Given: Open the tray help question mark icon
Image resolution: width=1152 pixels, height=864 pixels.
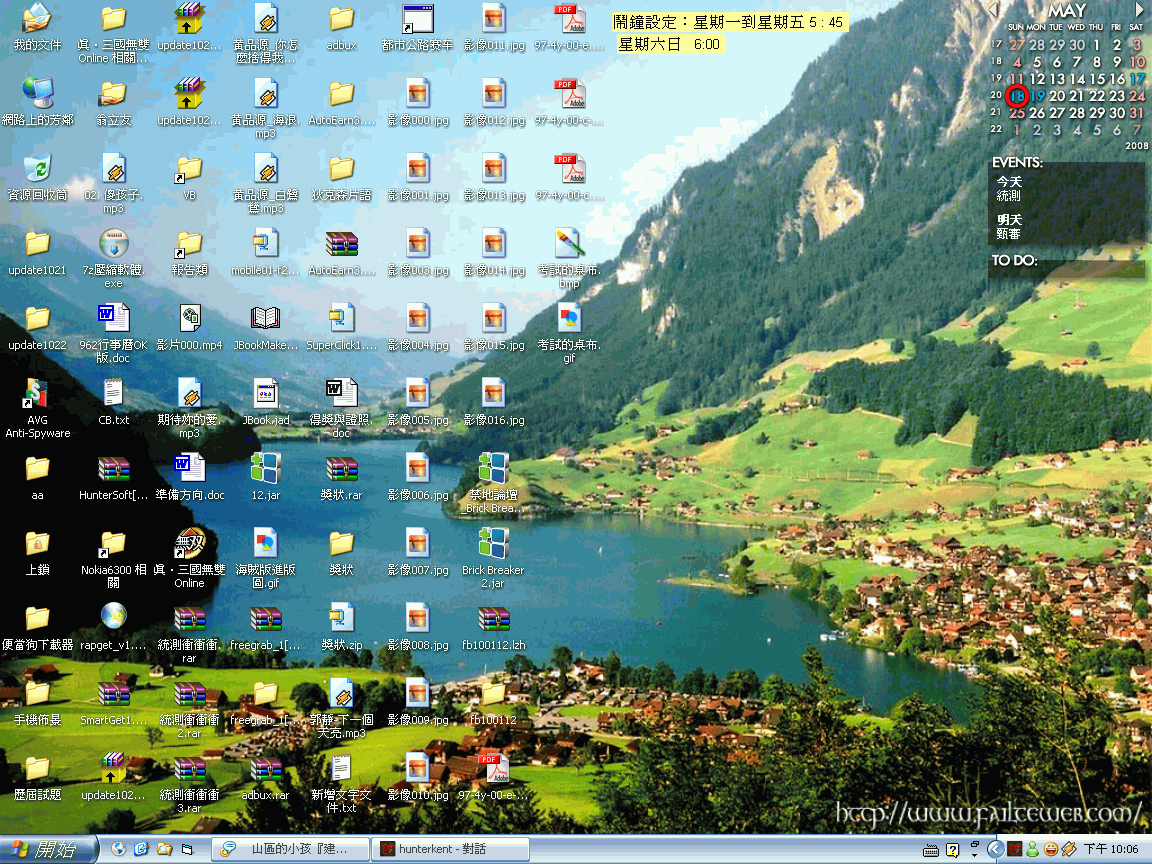Looking at the screenshot, I should coord(953,850).
